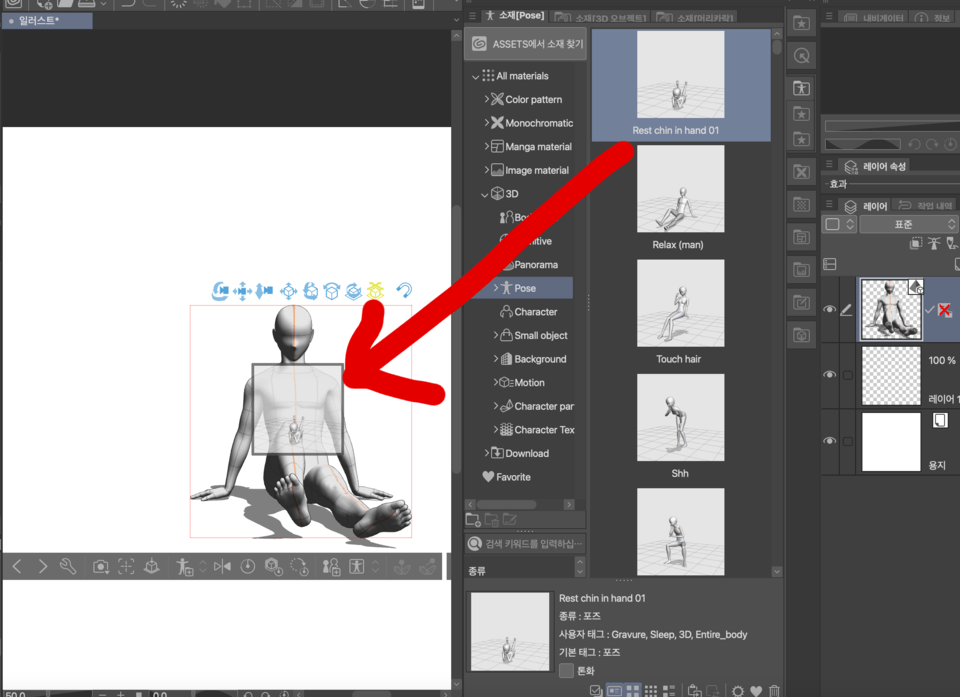Select the Character tree item
Viewport: 960px width, 697px height.
(529, 312)
